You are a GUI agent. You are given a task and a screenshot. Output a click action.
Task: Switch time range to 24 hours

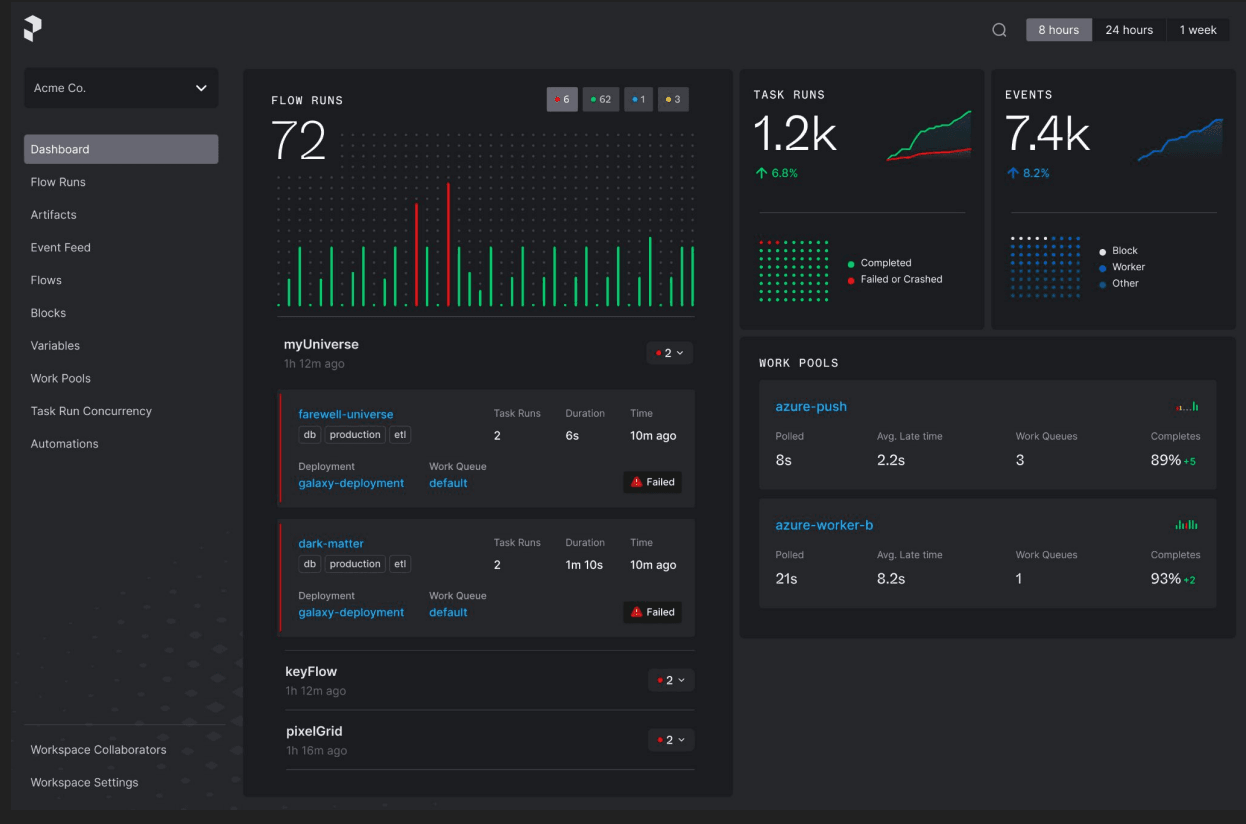point(1129,30)
